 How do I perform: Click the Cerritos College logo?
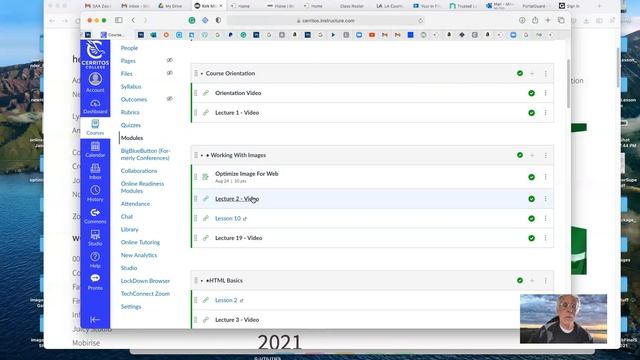tap(95, 54)
